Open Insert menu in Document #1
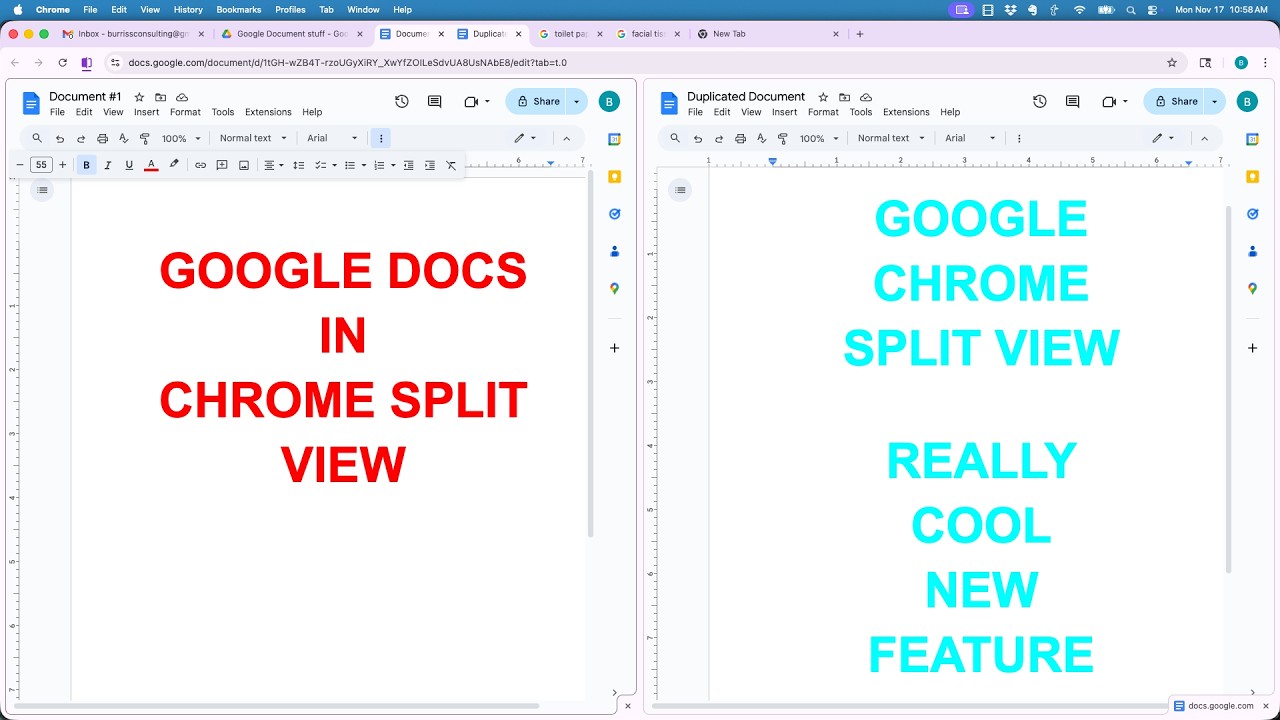The width and height of the screenshot is (1280, 720). pos(147,112)
